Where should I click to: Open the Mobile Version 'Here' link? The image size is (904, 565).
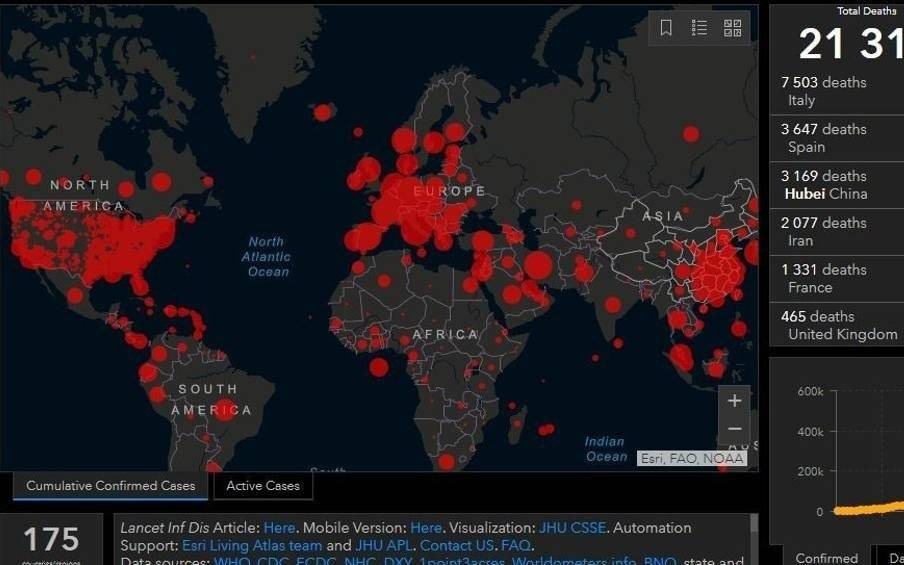click(x=425, y=528)
